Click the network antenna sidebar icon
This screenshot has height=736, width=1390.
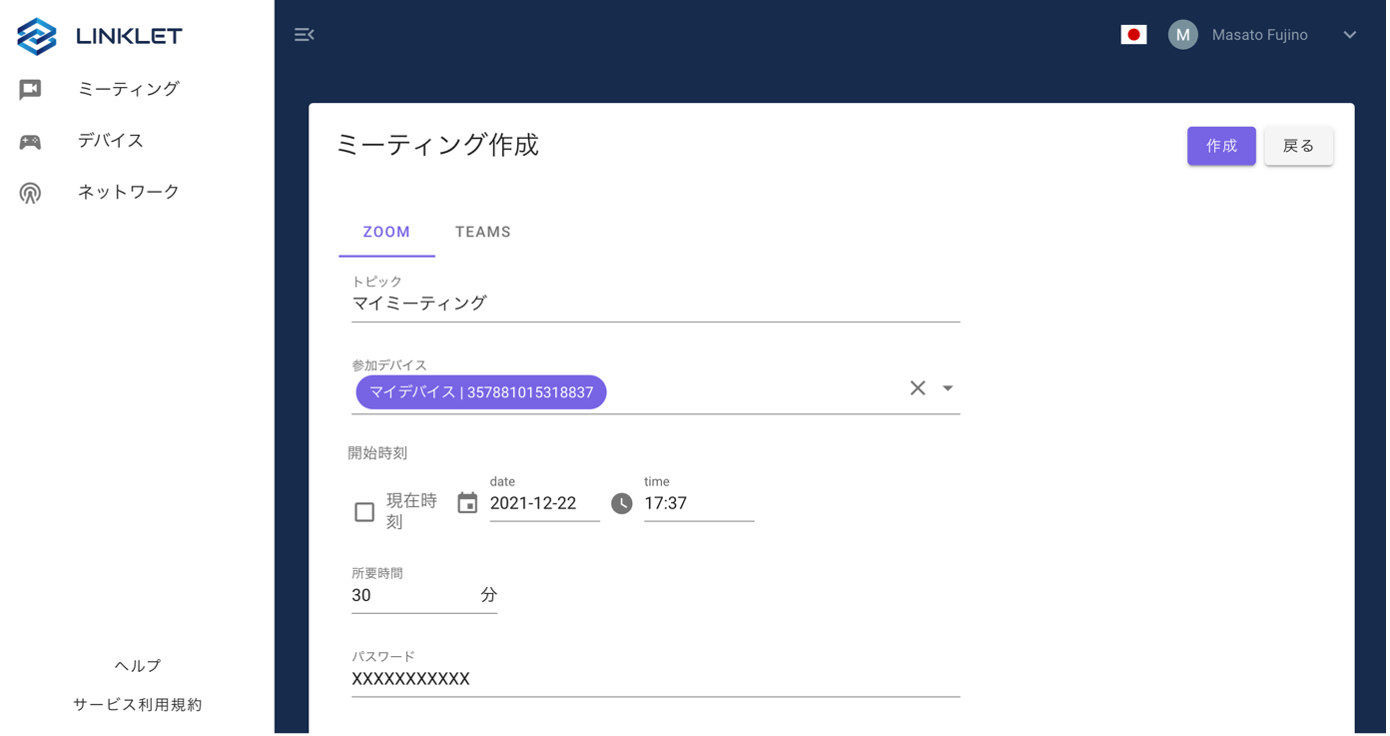30,193
